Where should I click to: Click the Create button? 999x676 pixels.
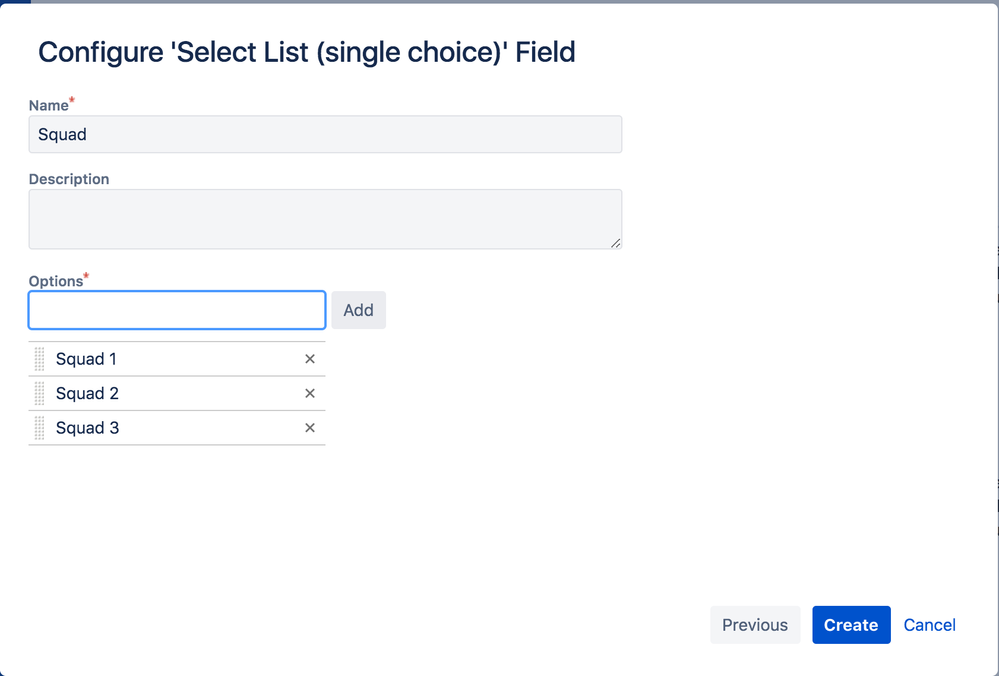click(851, 625)
